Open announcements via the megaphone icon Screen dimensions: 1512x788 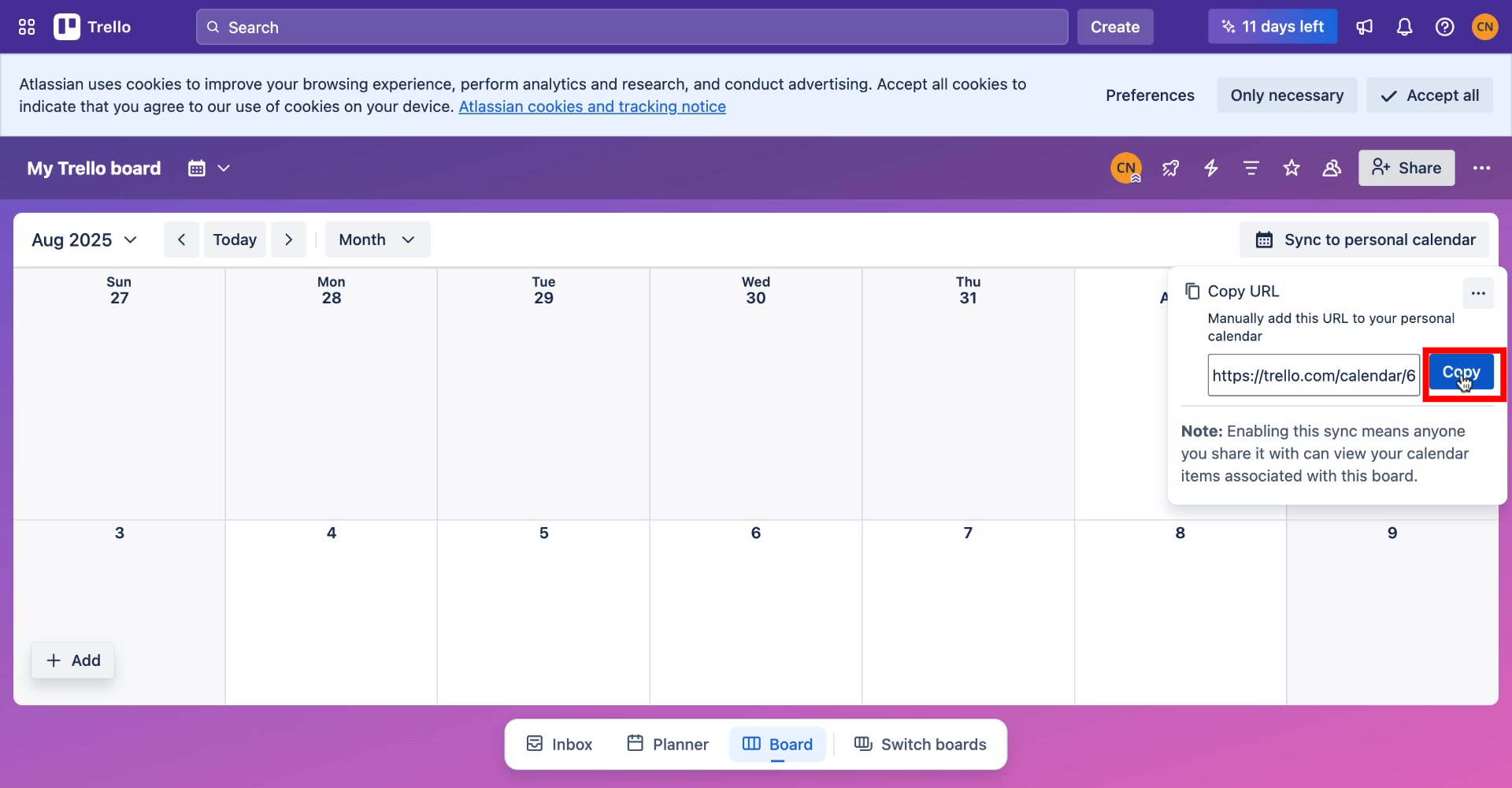(1365, 26)
